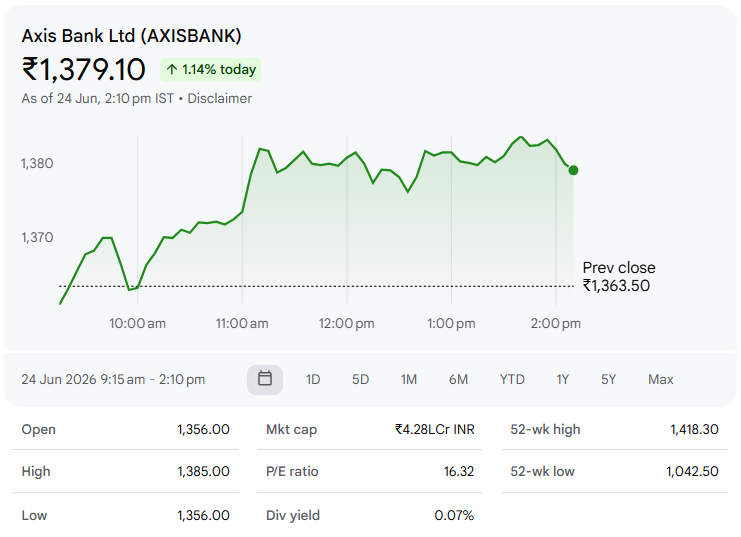Click the P/E ratio label
741x537 pixels.
[292, 471]
